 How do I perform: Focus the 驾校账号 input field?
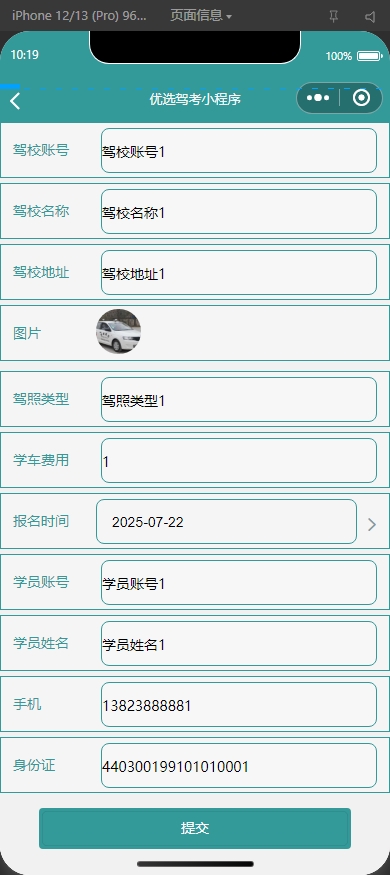coord(239,151)
